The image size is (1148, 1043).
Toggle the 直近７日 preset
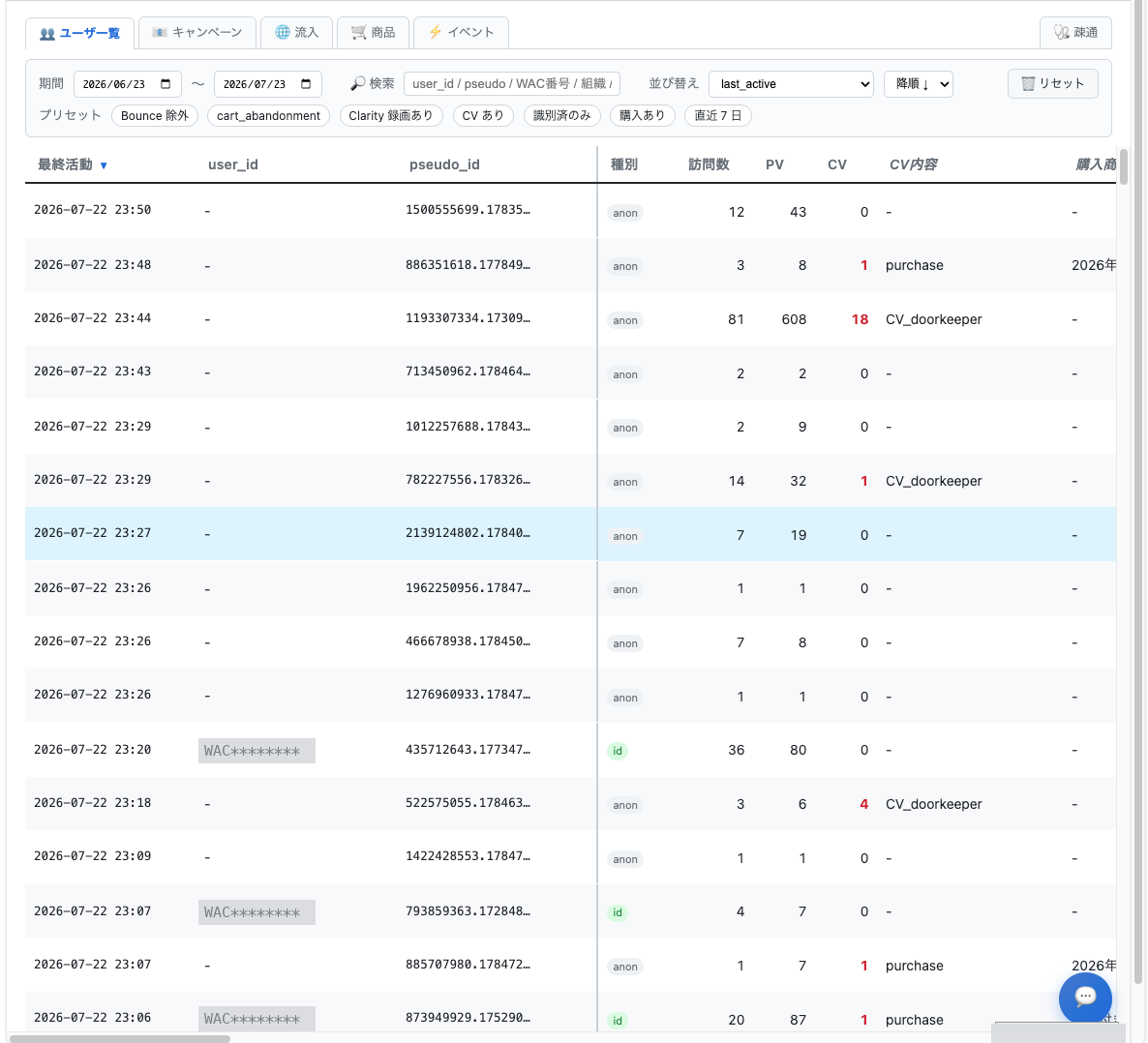717,116
